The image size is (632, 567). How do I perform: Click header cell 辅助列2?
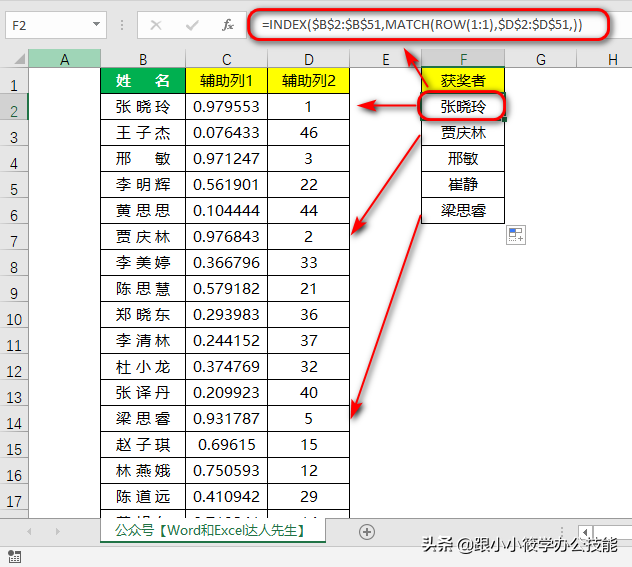[x=309, y=81]
